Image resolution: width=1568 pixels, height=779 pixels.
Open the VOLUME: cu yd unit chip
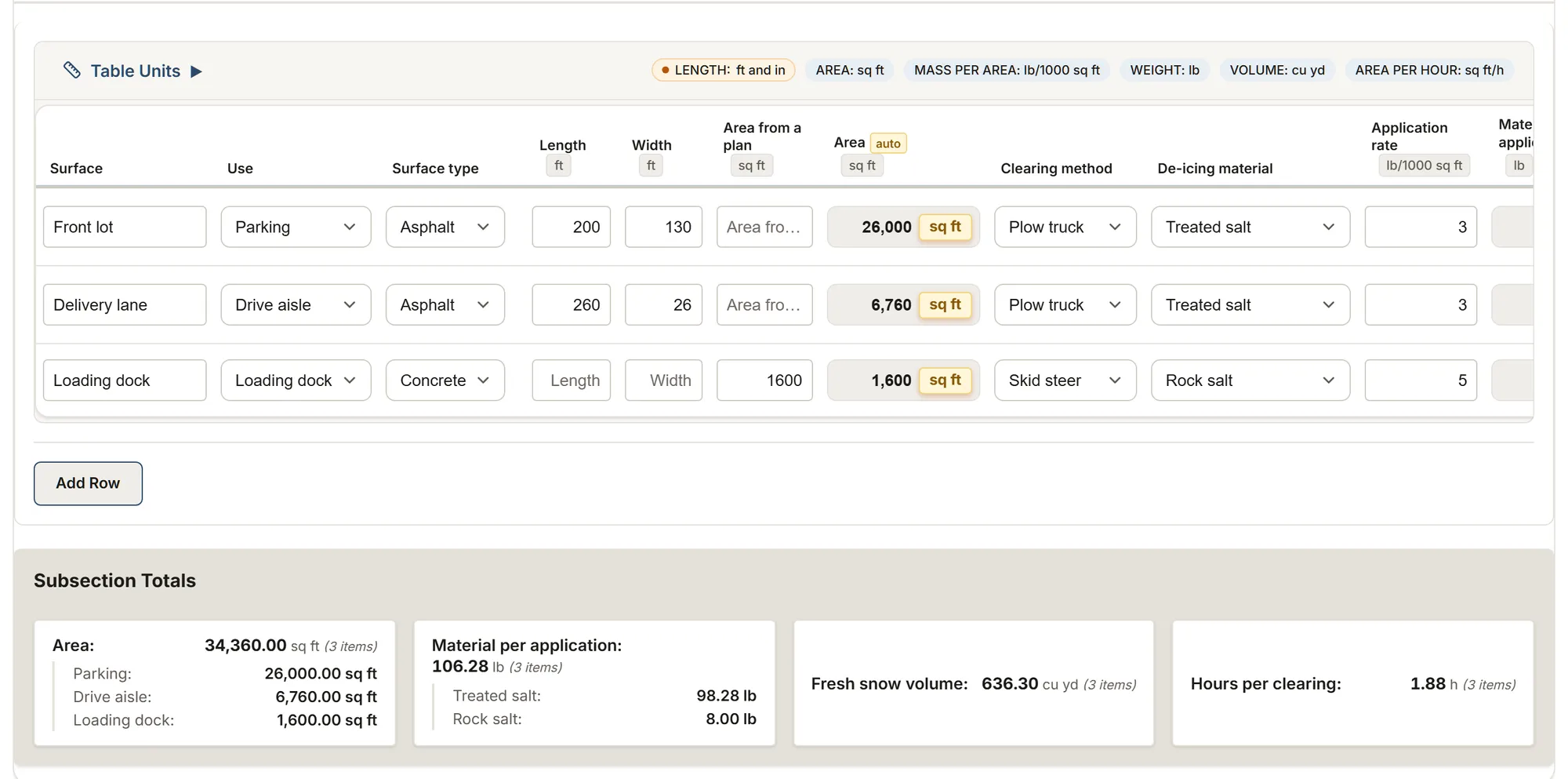[x=1277, y=70]
